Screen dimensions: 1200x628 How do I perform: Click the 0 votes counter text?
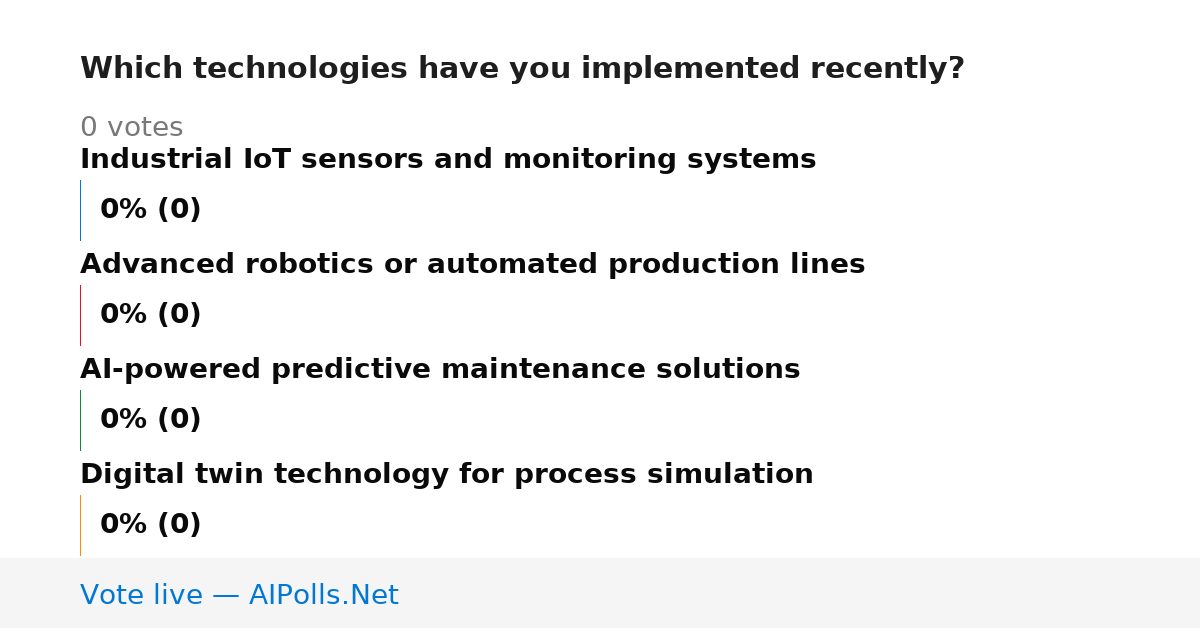coord(132,128)
